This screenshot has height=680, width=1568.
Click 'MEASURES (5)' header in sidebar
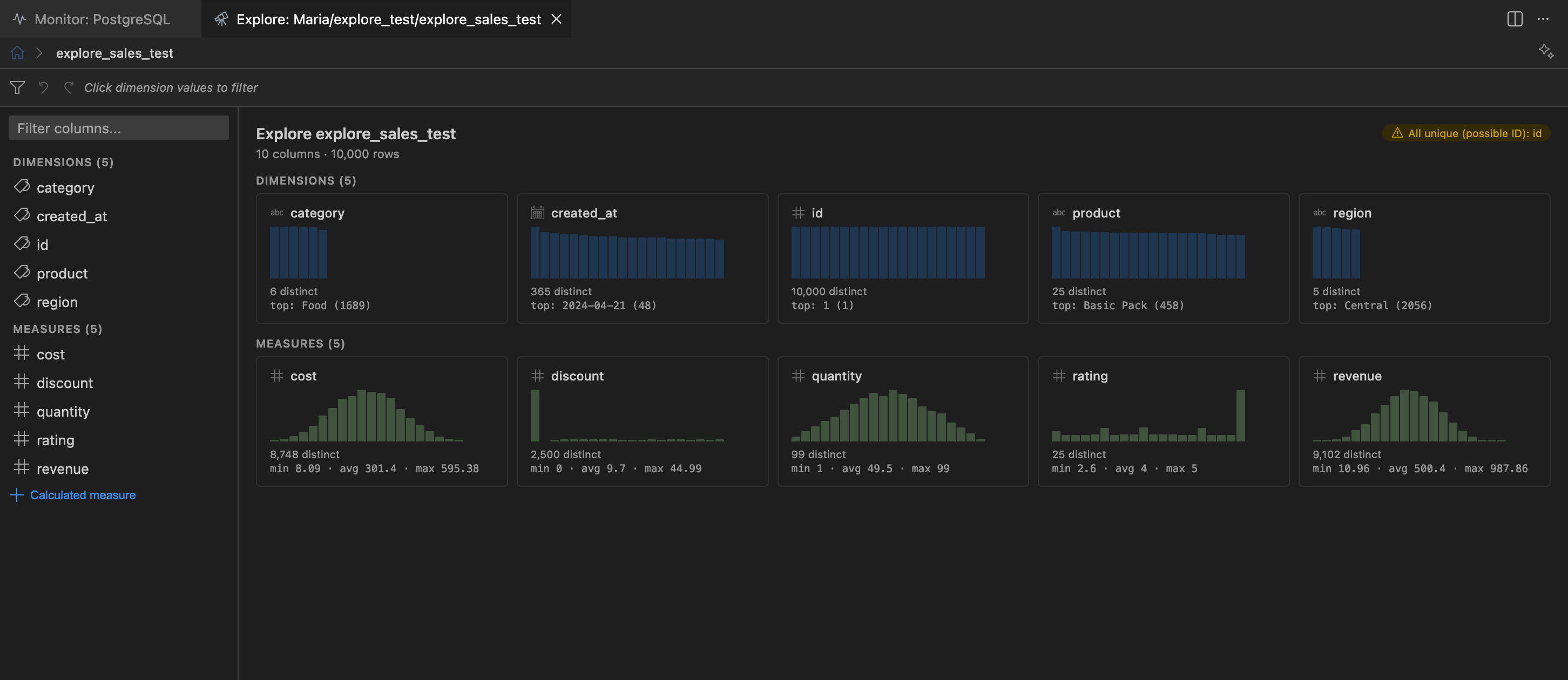tap(58, 329)
